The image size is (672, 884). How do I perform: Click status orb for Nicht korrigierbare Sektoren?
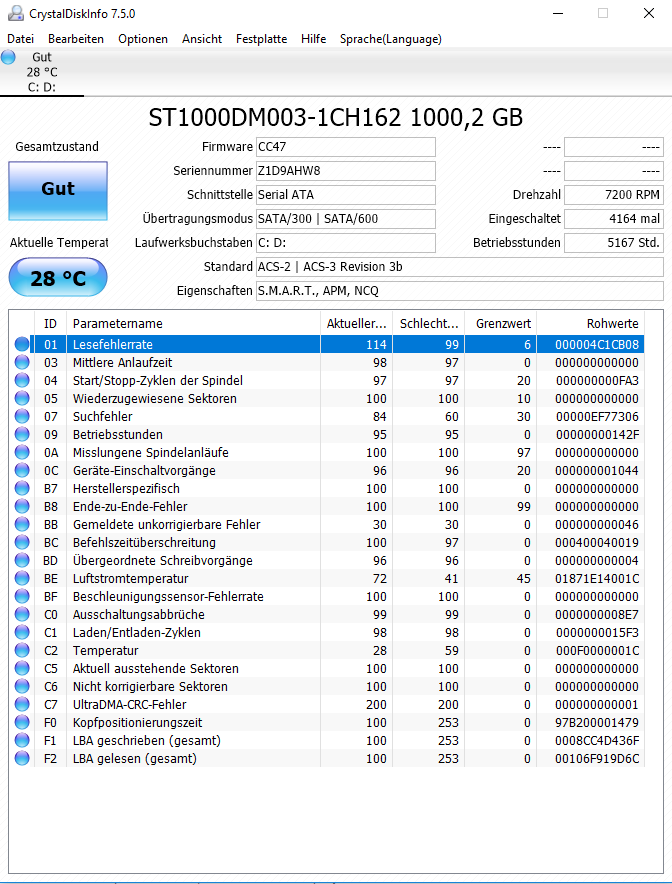[x=22, y=686]
